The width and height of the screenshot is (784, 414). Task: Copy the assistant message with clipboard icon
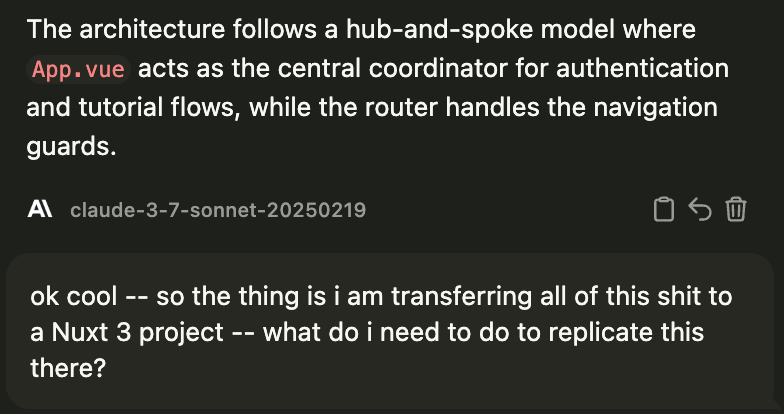coord(662,209)
